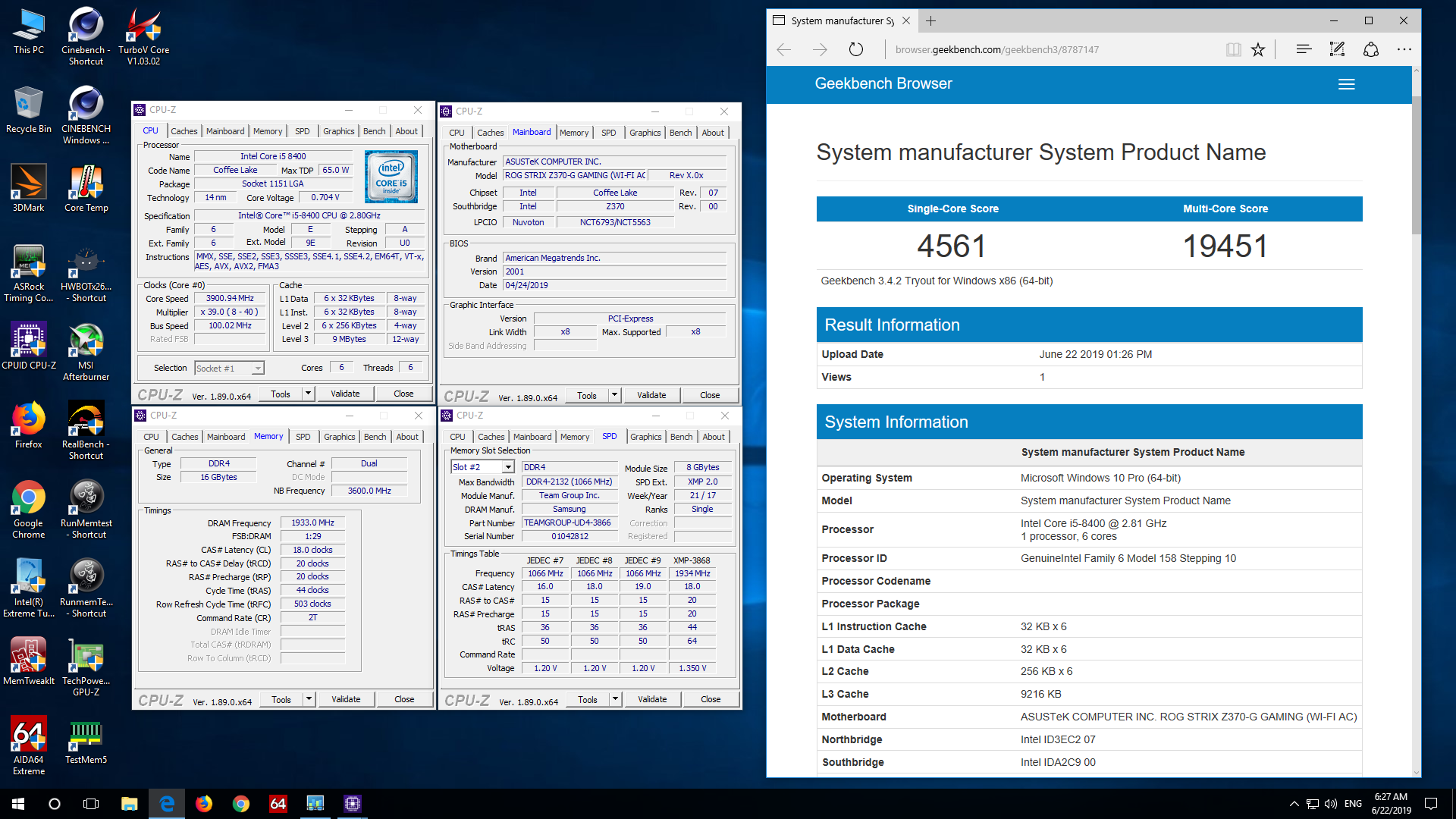1456x819 pixels.
Task: Launch TurboV Core V1.03.02 icon
Action: [143, 36]
